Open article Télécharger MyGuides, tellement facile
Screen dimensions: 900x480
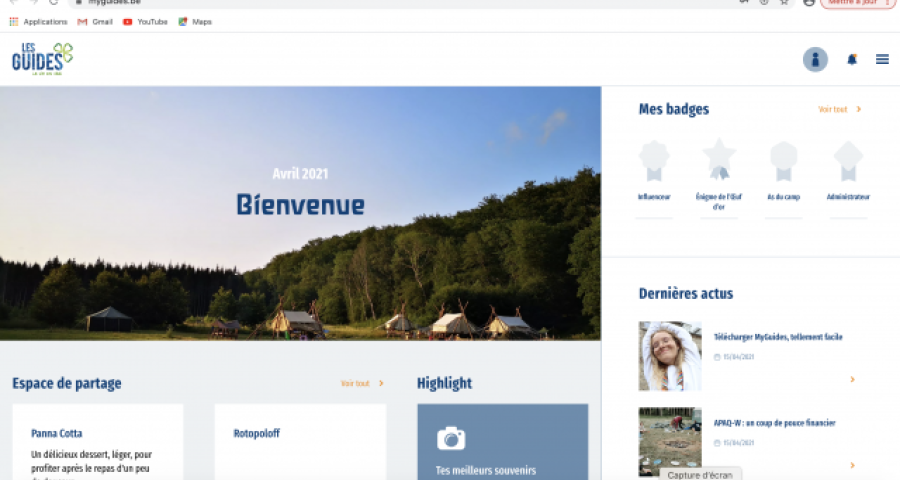pos(778,337)
